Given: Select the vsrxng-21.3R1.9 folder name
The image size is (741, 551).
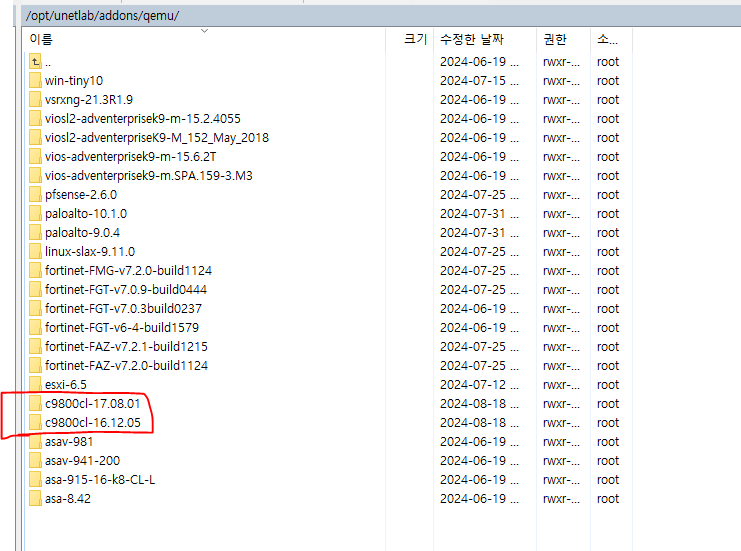Looking at the screenshot, I should pos(89,100).
